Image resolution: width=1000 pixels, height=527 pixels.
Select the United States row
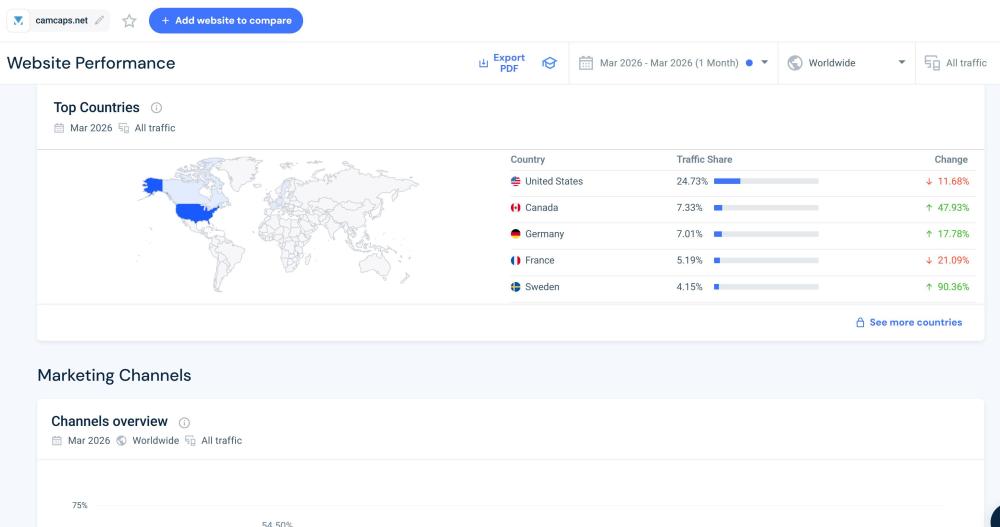(553, 182)
